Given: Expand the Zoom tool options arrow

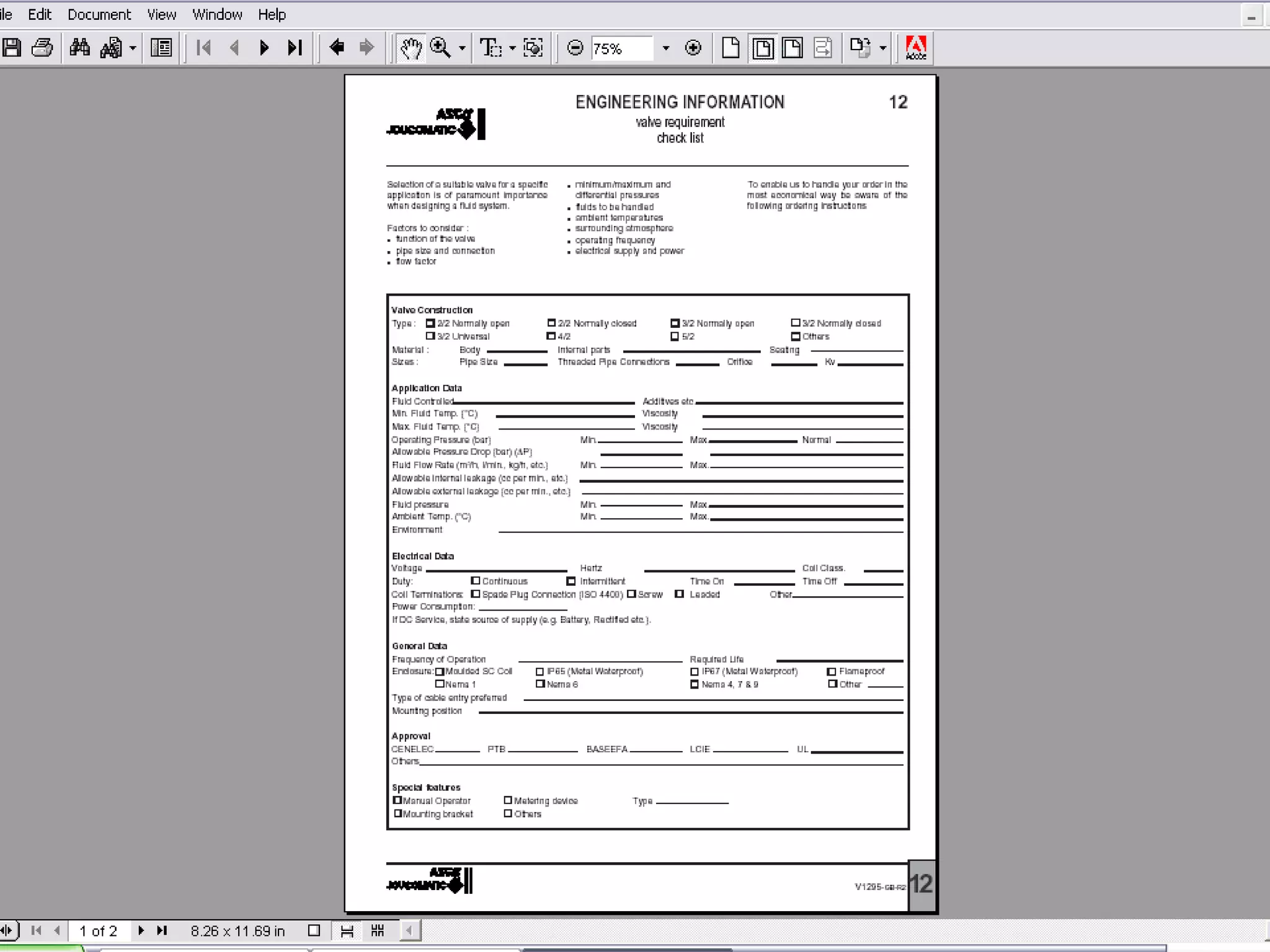Looking at the screenshot, I should tap(462, 48).
